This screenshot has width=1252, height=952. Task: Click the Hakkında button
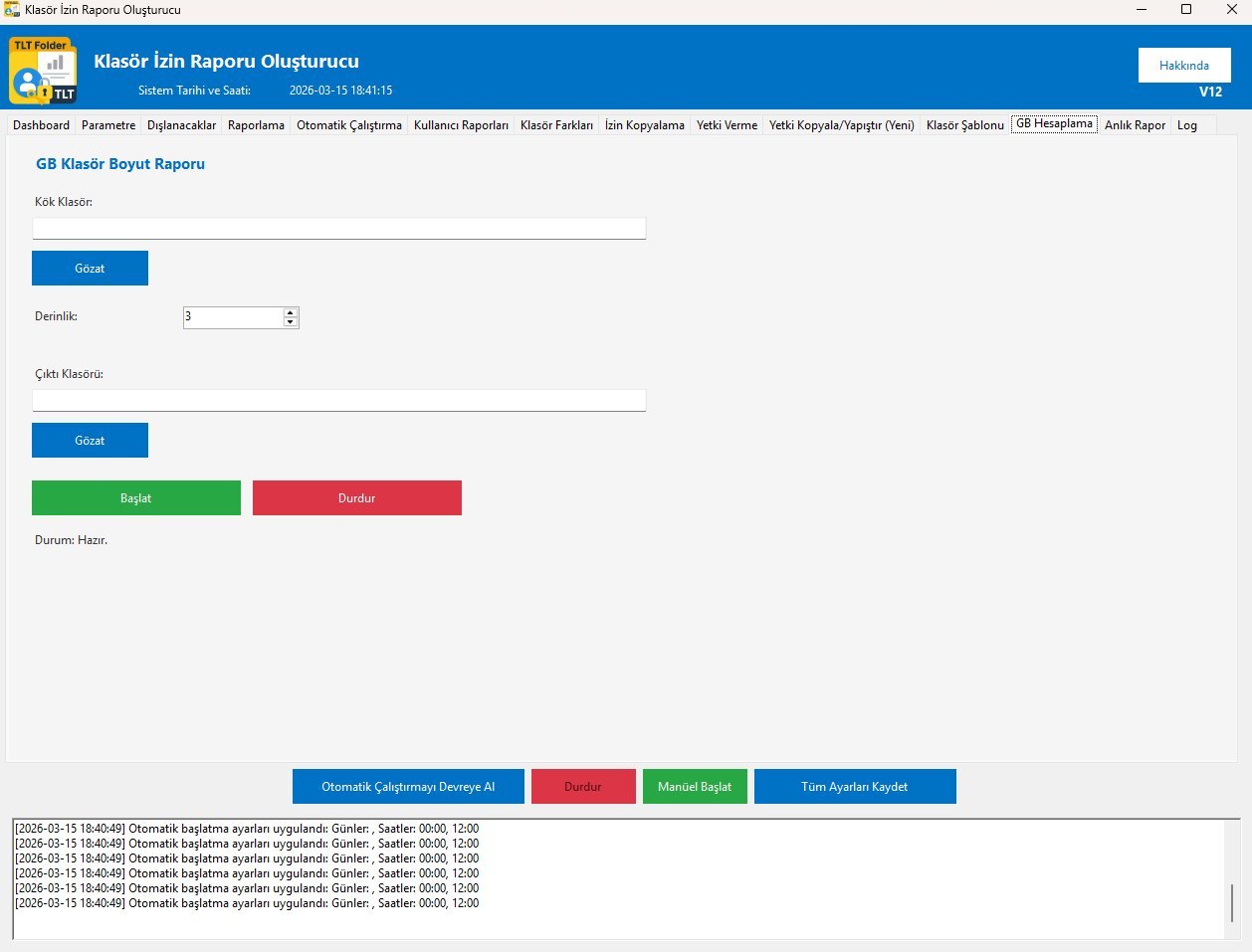pos(1183,66)
